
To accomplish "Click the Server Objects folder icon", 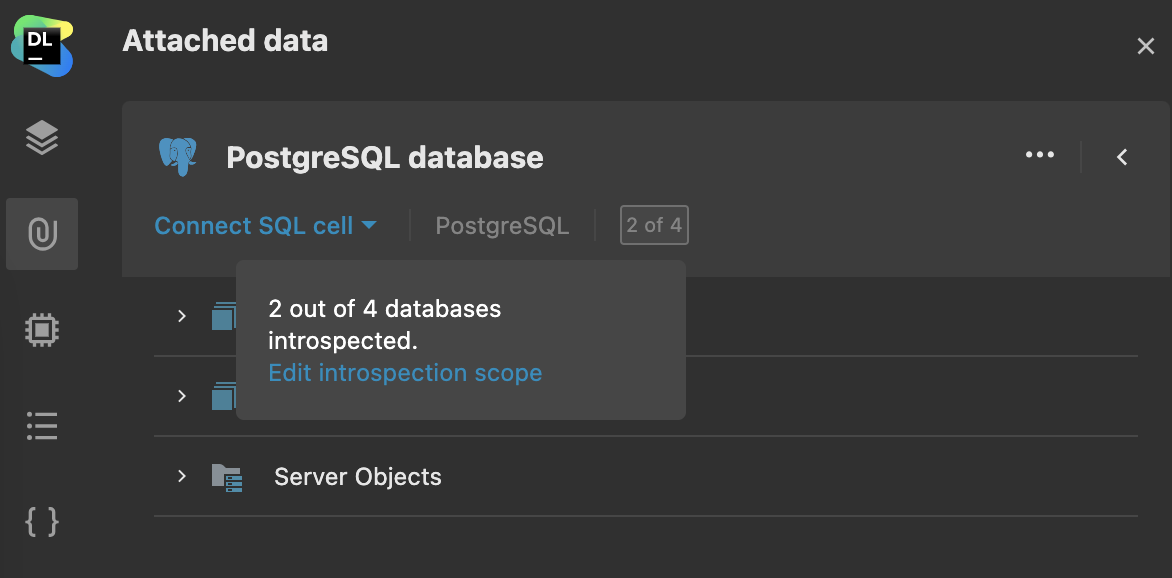I will [227, 477].
